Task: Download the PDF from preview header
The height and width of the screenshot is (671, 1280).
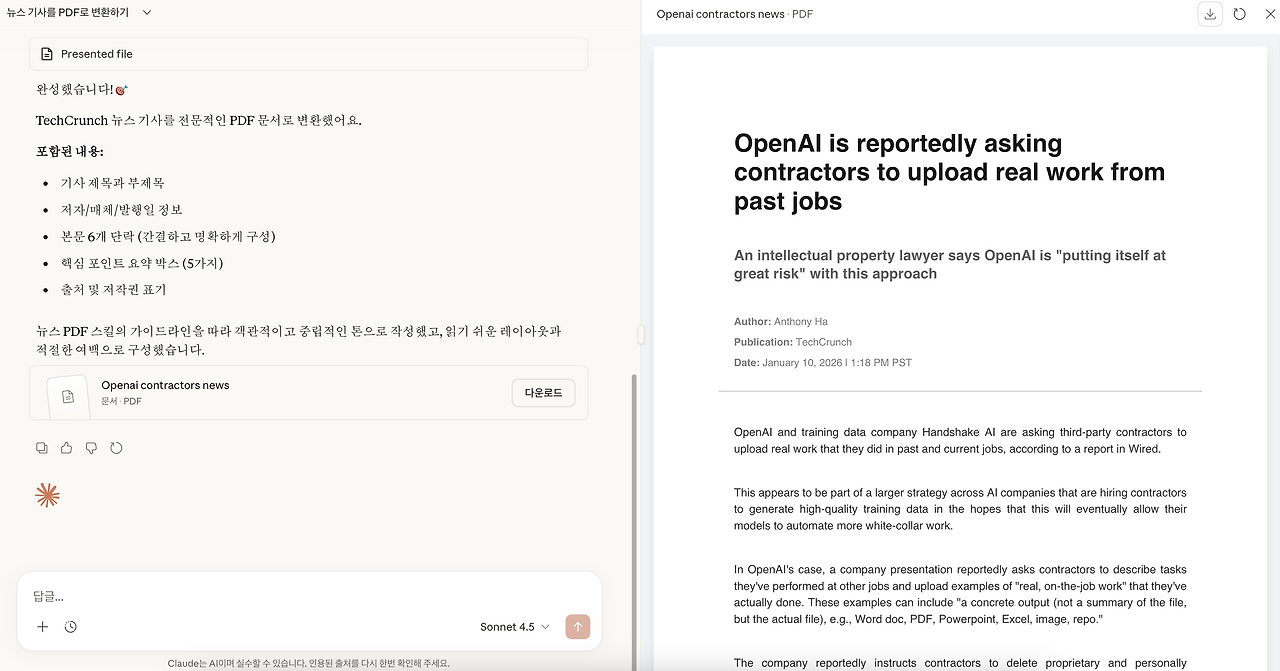Action: pos(1210,14)
